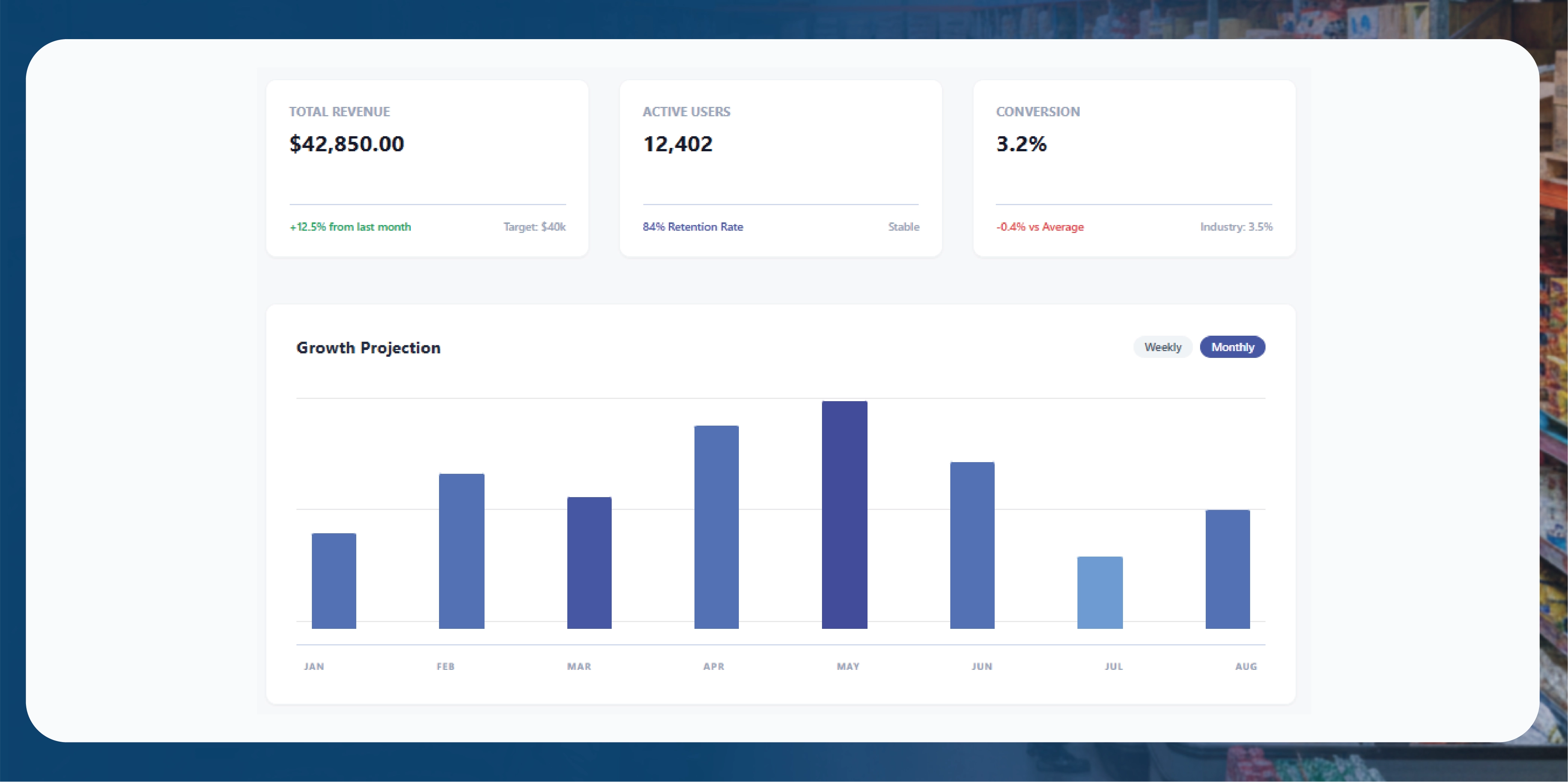Select the AUG bar in chart

pos(1227,569)
